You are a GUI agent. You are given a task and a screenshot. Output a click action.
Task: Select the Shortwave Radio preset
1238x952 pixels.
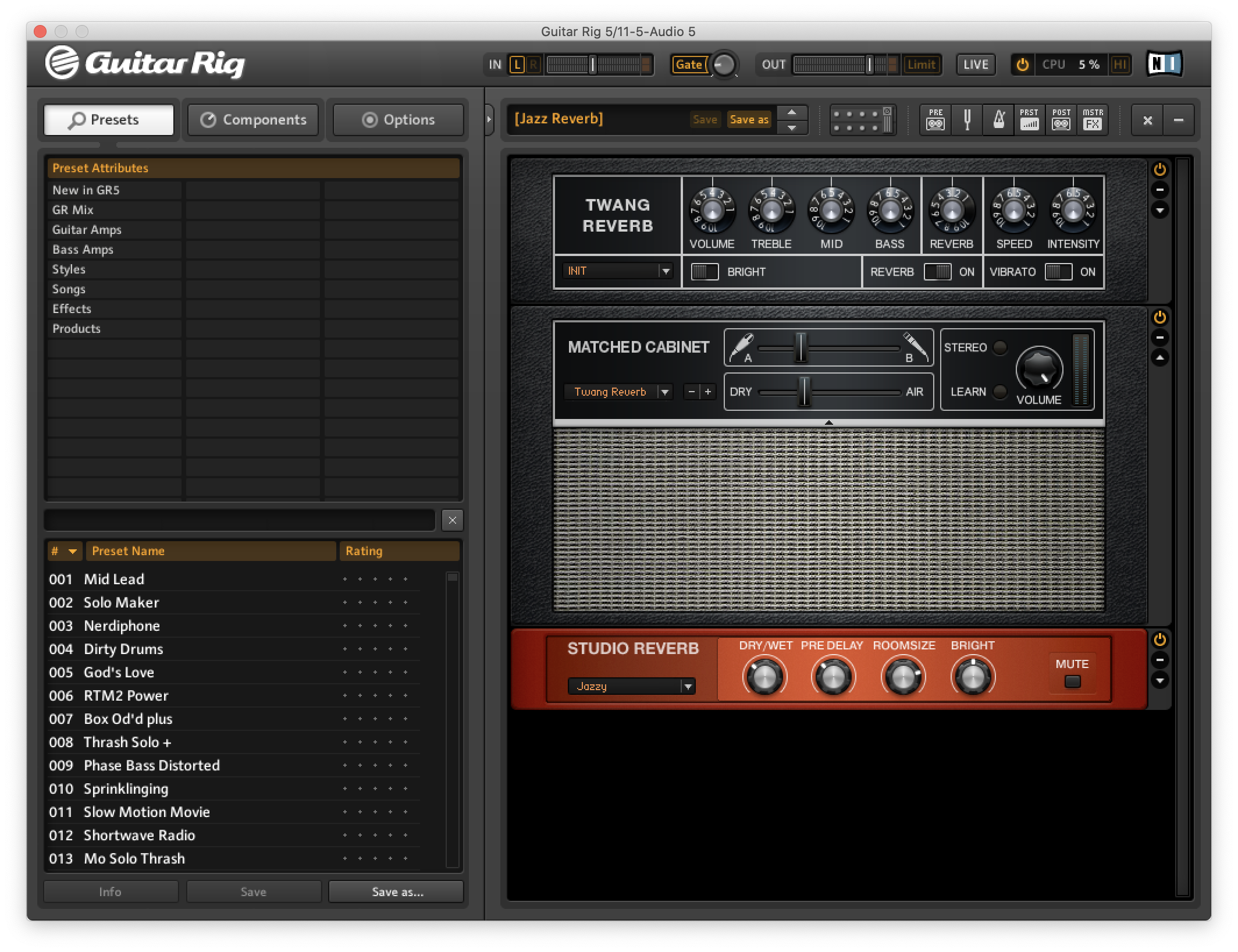pyautogui.click(x=234, y=835)
